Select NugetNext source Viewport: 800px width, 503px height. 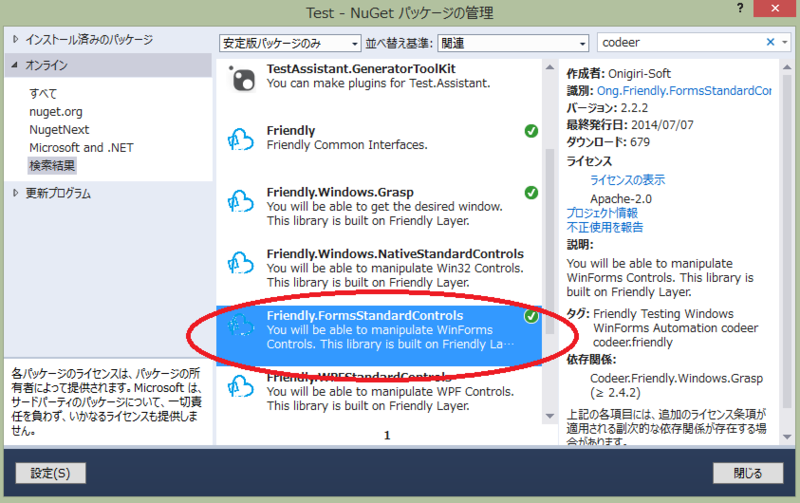(x=59, y=130)
